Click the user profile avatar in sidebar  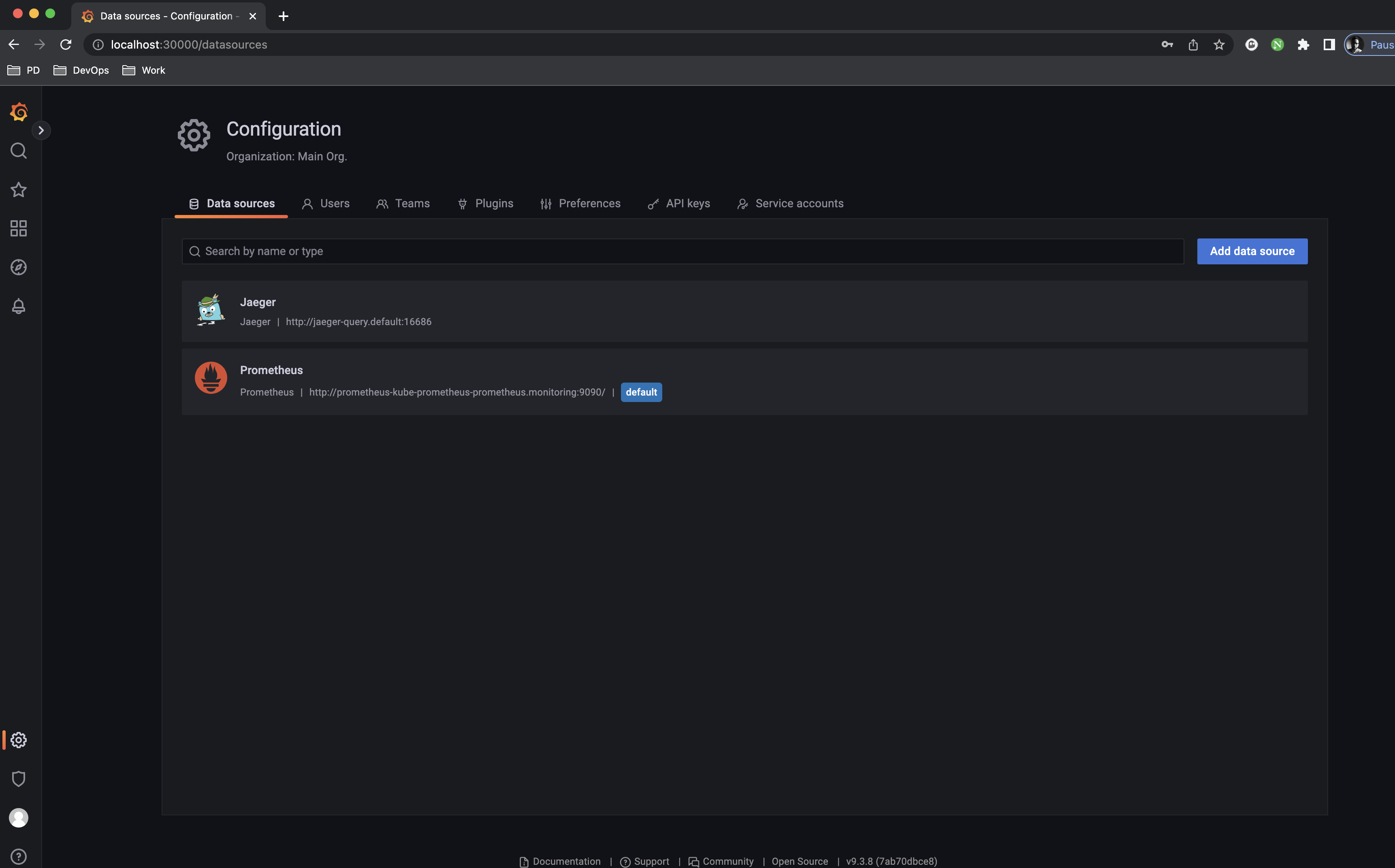tap(18, 817)
